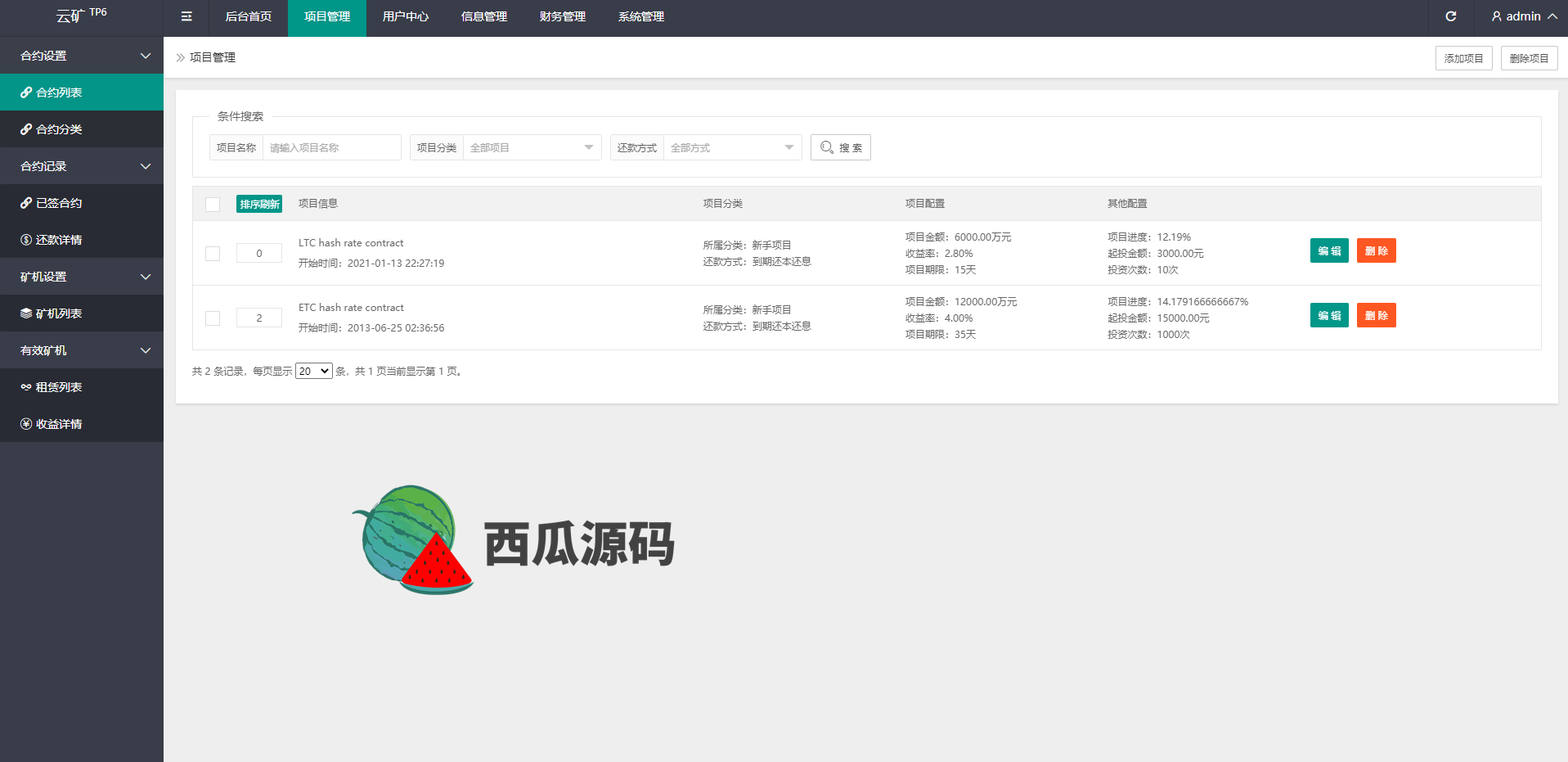Delete the LTC hash rate contract
This screenshot has height=762, width=1568.
coord(1377,250)
